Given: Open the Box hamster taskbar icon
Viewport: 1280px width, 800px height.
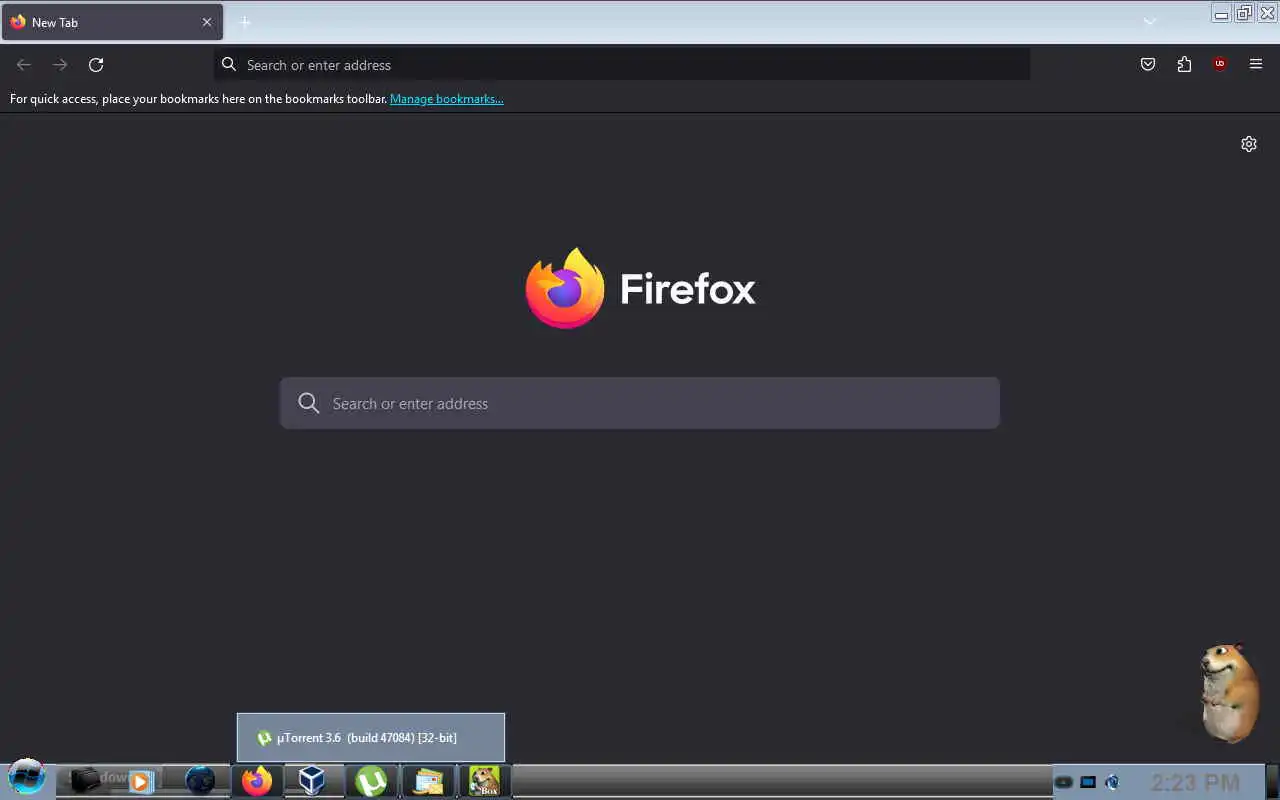Looking at the screenshot, I should pyautogui.click(x=485, y=781).
